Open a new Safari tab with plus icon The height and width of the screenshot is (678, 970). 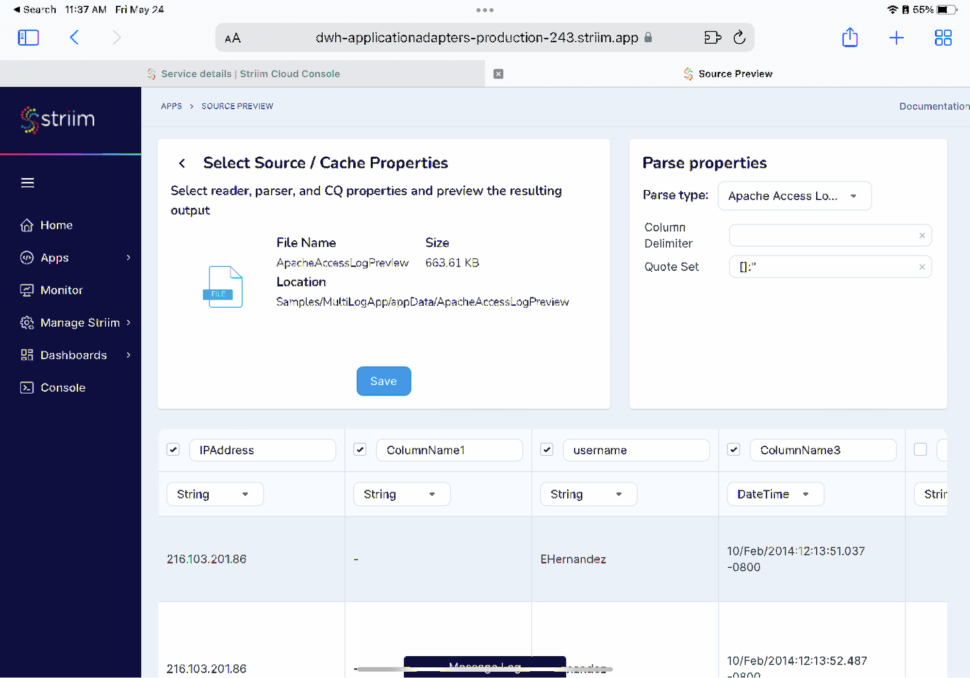coord(896,38)
